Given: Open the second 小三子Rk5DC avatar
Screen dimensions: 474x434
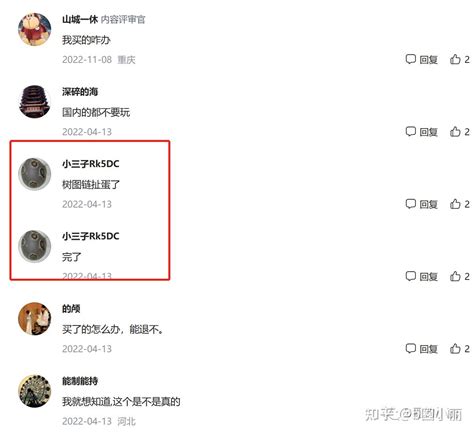Looking at the screenshot, I should point(34,246).
